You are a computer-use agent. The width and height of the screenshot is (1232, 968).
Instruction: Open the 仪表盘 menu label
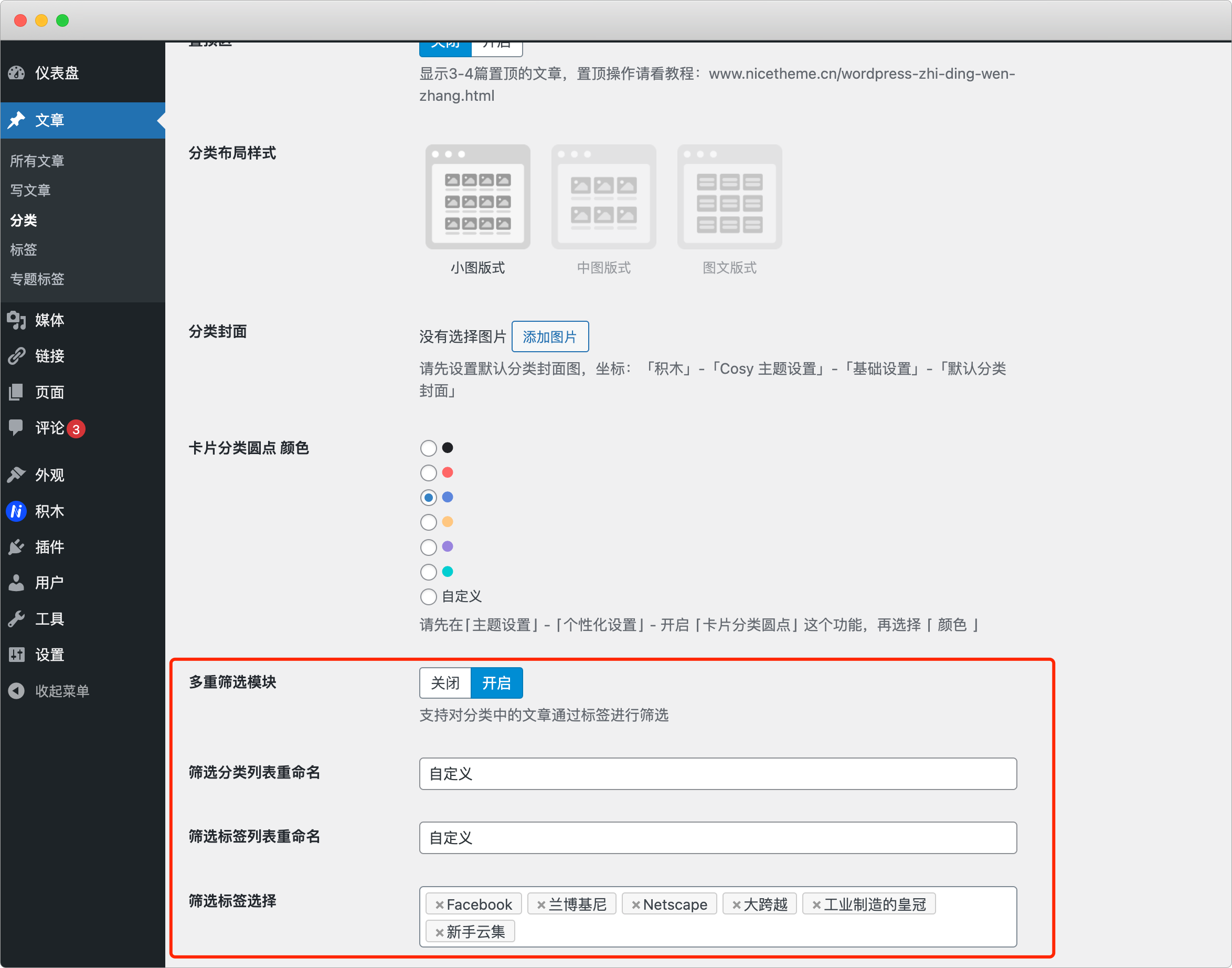[x=57, y=72]
